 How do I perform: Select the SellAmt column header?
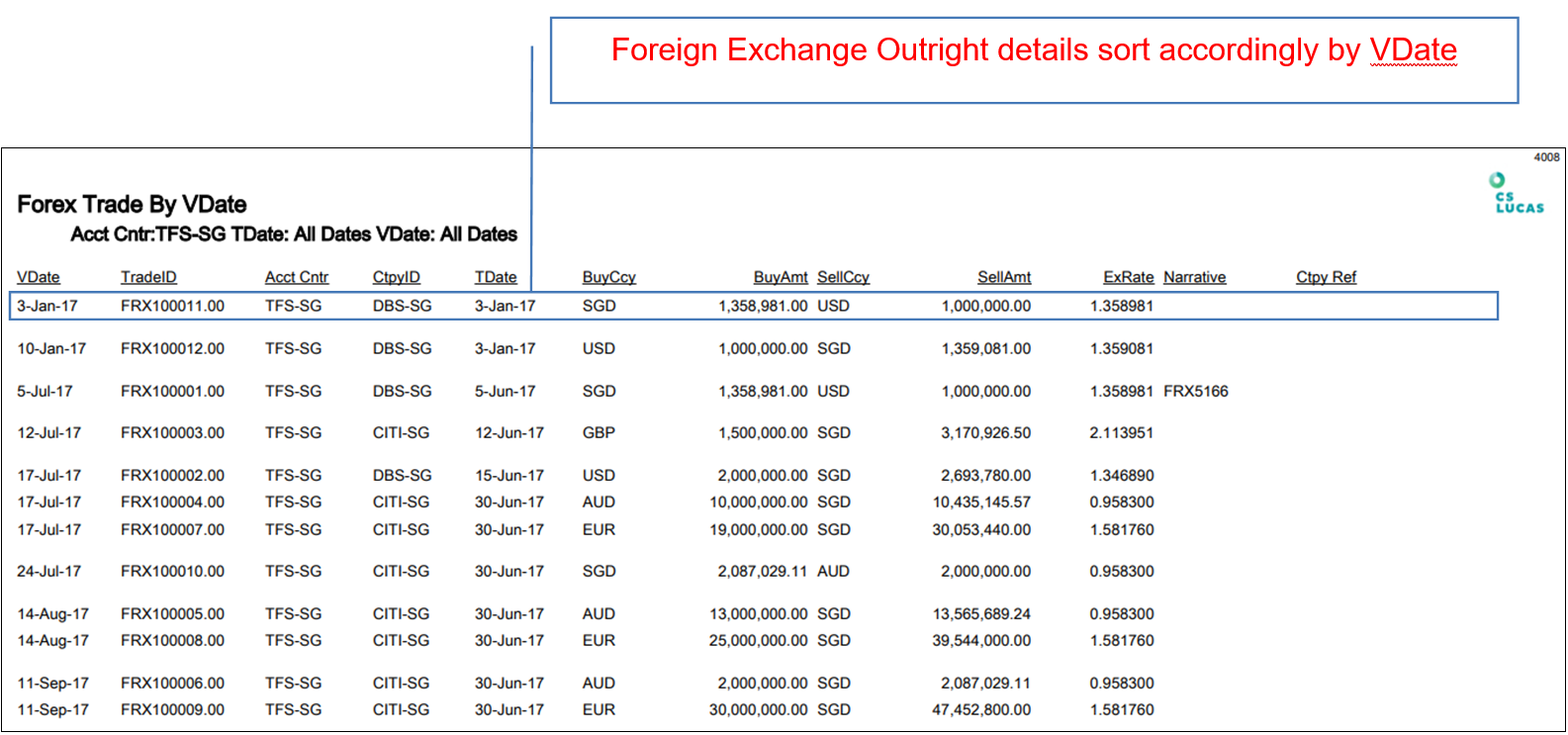pyautogui.click(x=1003, y=277)
